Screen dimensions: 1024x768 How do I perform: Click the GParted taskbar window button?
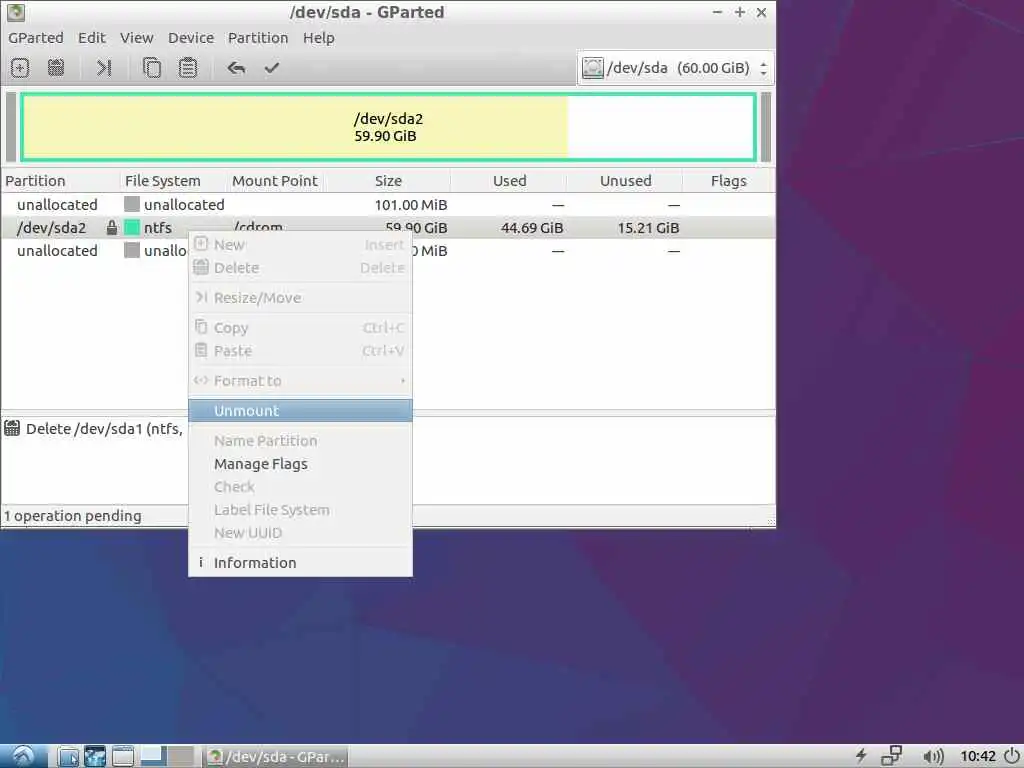point(275,757)
